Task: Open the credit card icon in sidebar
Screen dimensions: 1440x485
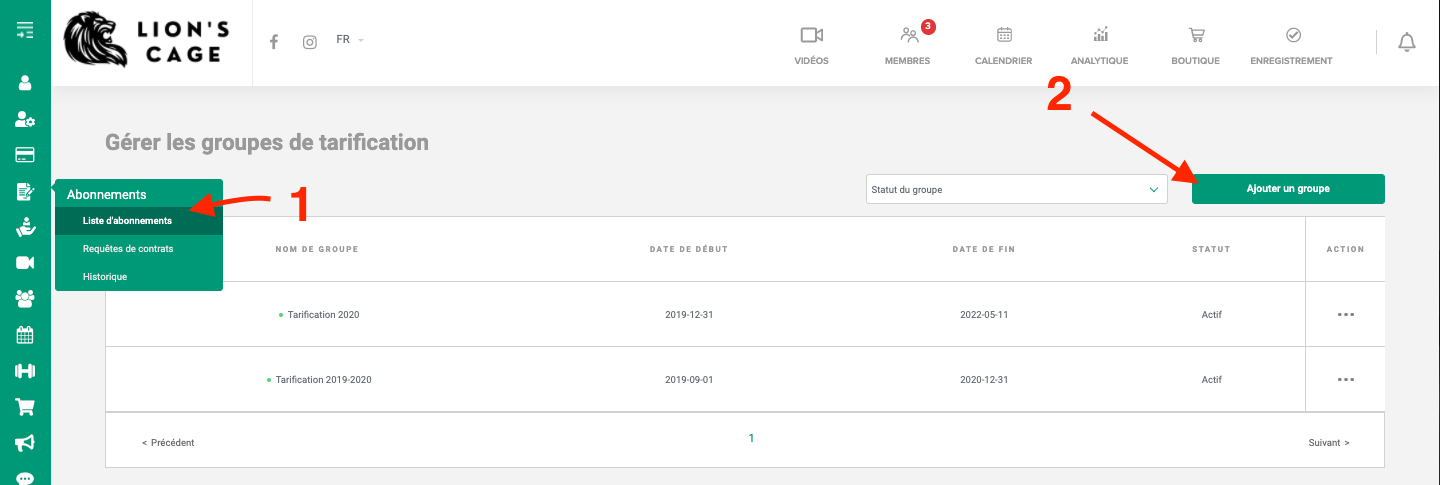Action: click(x=25, y=155)
